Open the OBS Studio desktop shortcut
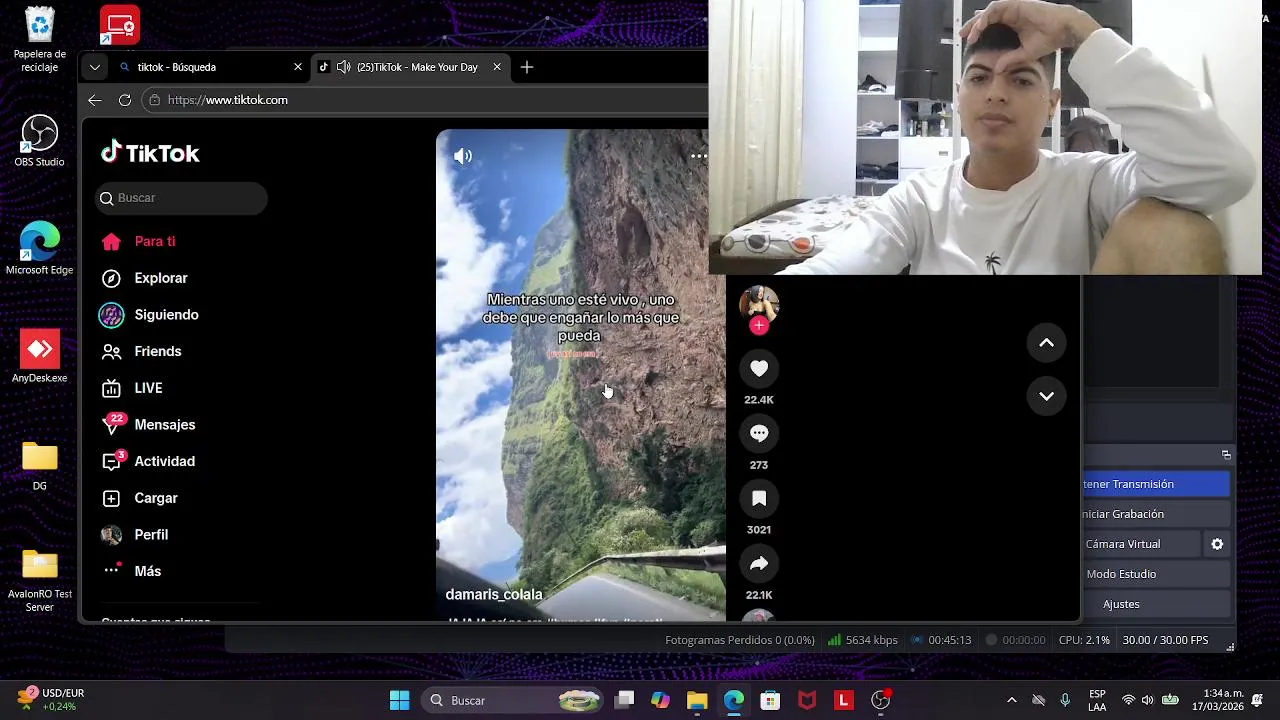 [40, 141]
